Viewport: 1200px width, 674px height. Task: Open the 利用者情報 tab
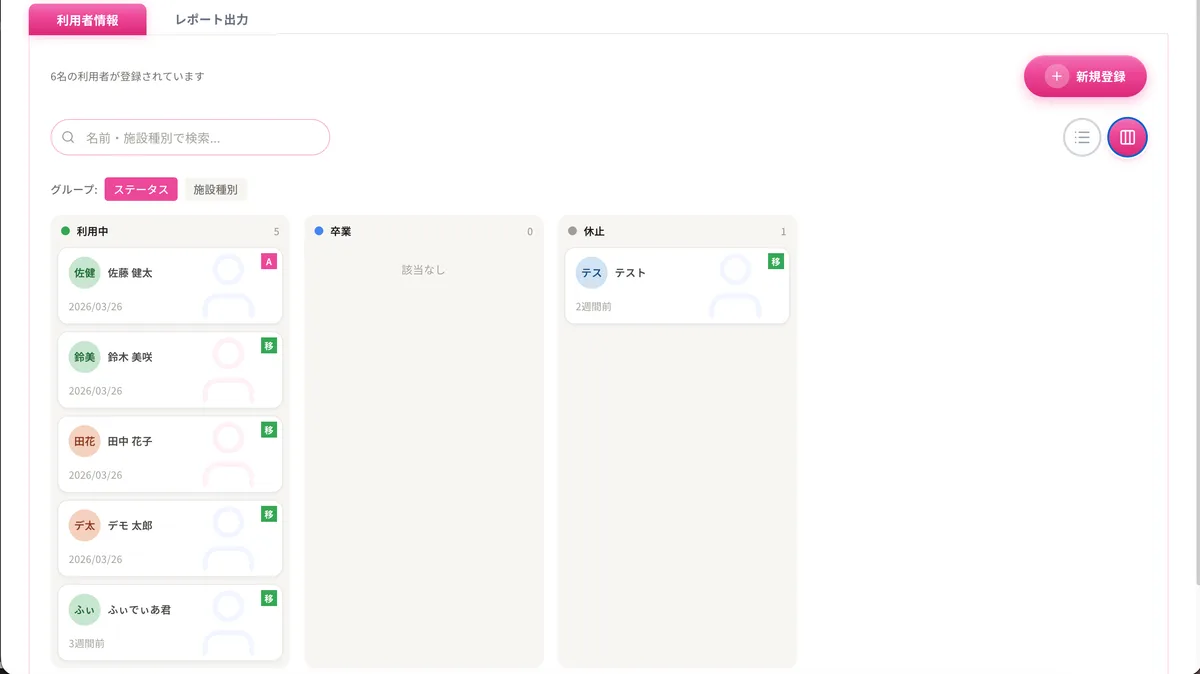[x=88, y=19]
